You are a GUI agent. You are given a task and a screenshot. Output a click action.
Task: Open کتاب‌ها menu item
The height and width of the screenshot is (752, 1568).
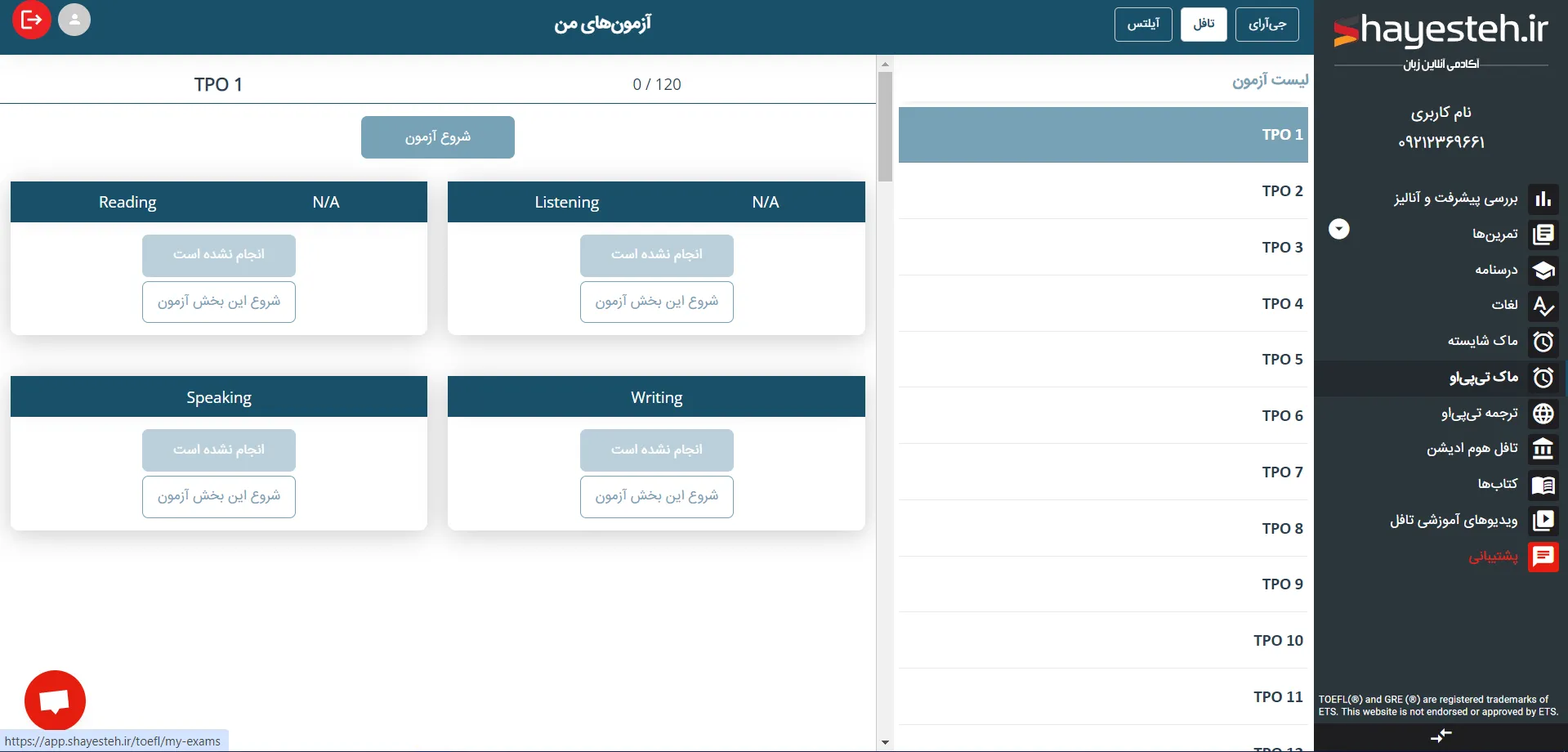click(1498, 484)
